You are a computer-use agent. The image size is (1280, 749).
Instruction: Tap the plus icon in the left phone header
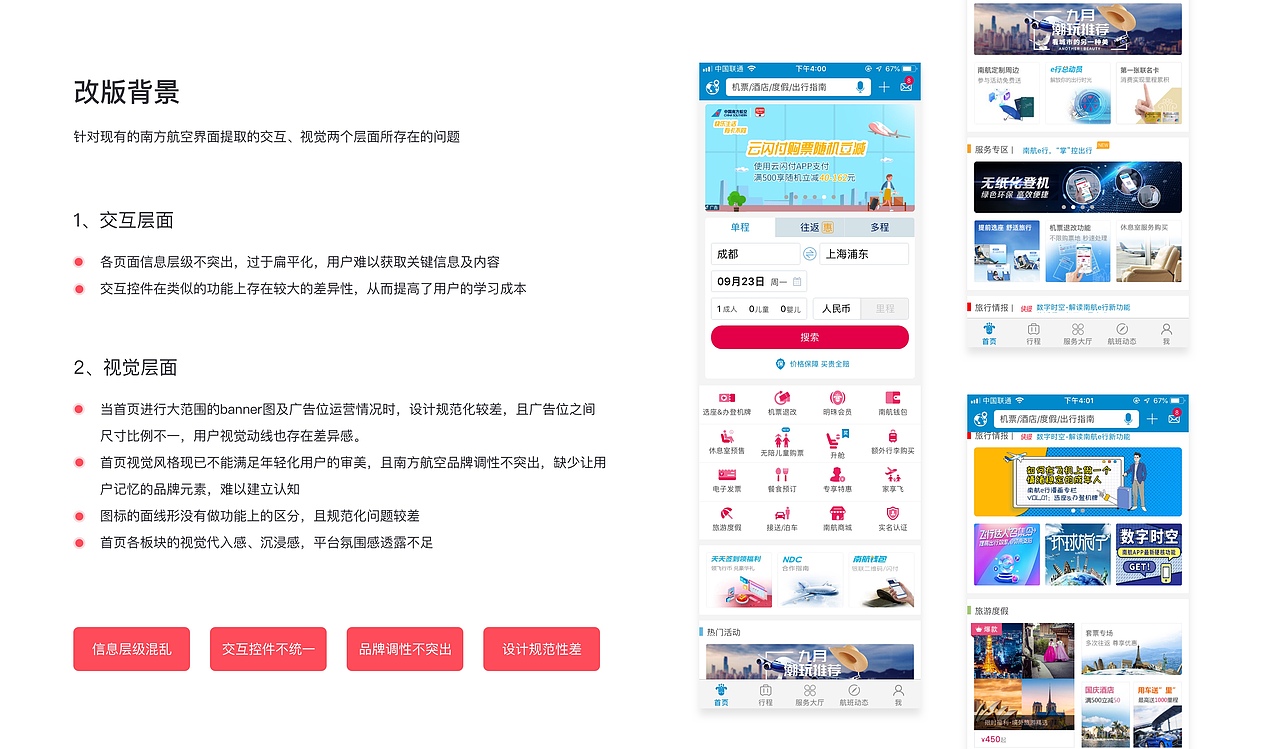(x=884, y=88)
